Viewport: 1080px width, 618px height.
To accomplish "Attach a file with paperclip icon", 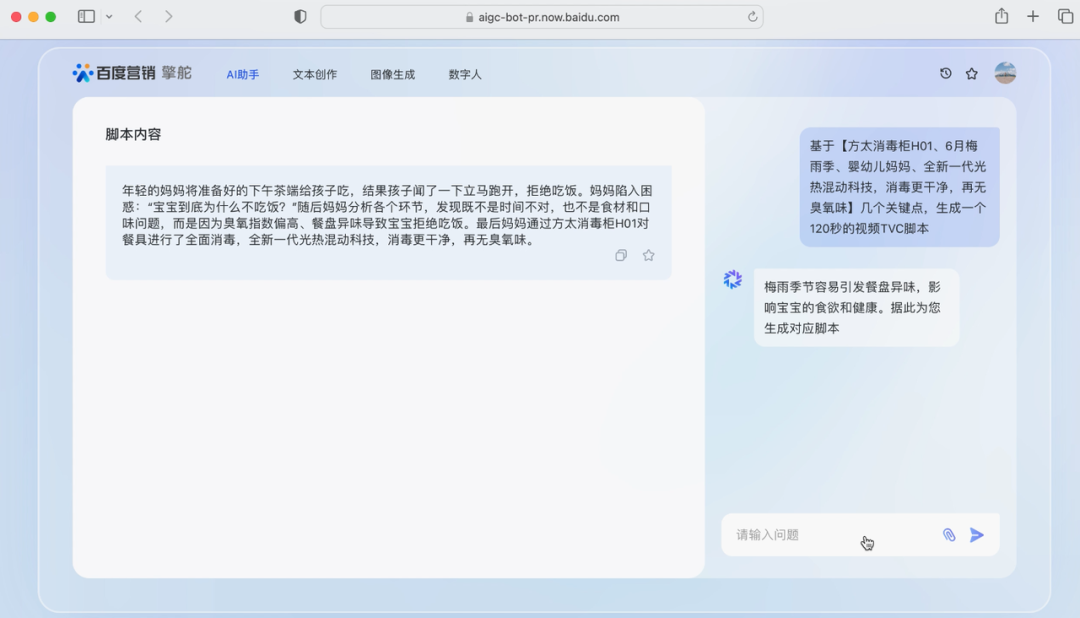I will pyautogui.click(x=949, y=535).
